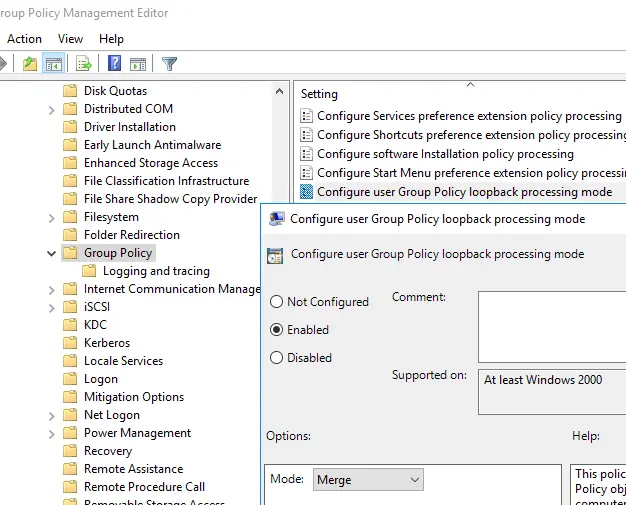Click the Supported on box

point(552,392)
